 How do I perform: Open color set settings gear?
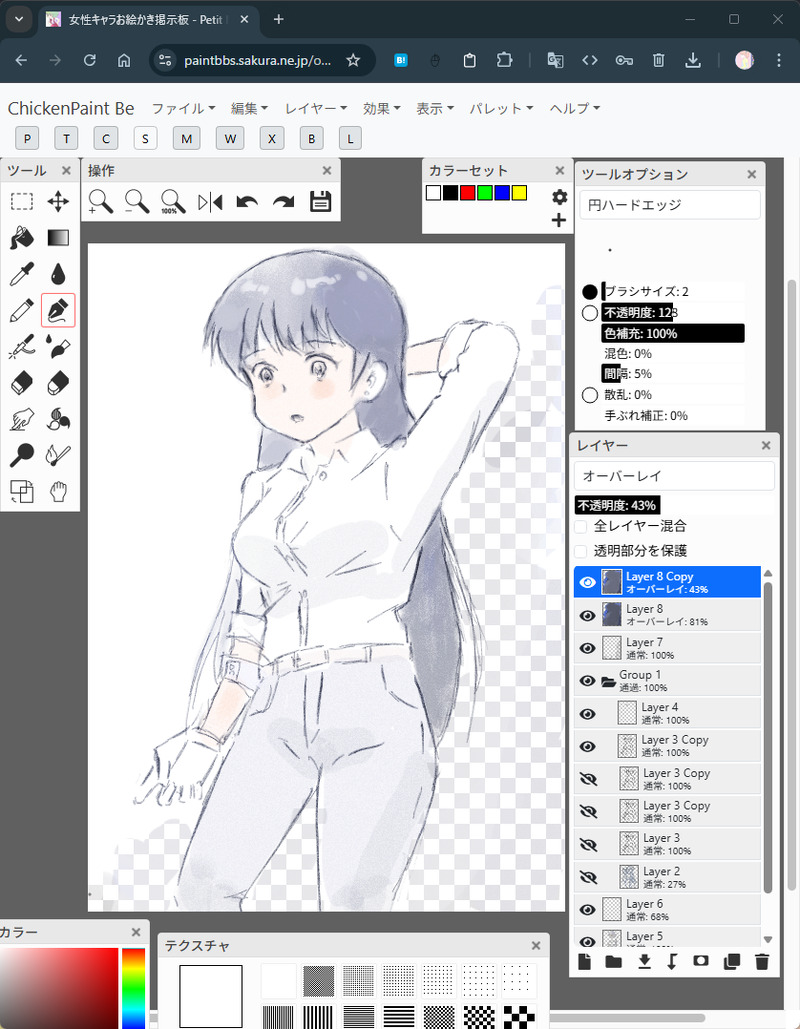[559, 197]
